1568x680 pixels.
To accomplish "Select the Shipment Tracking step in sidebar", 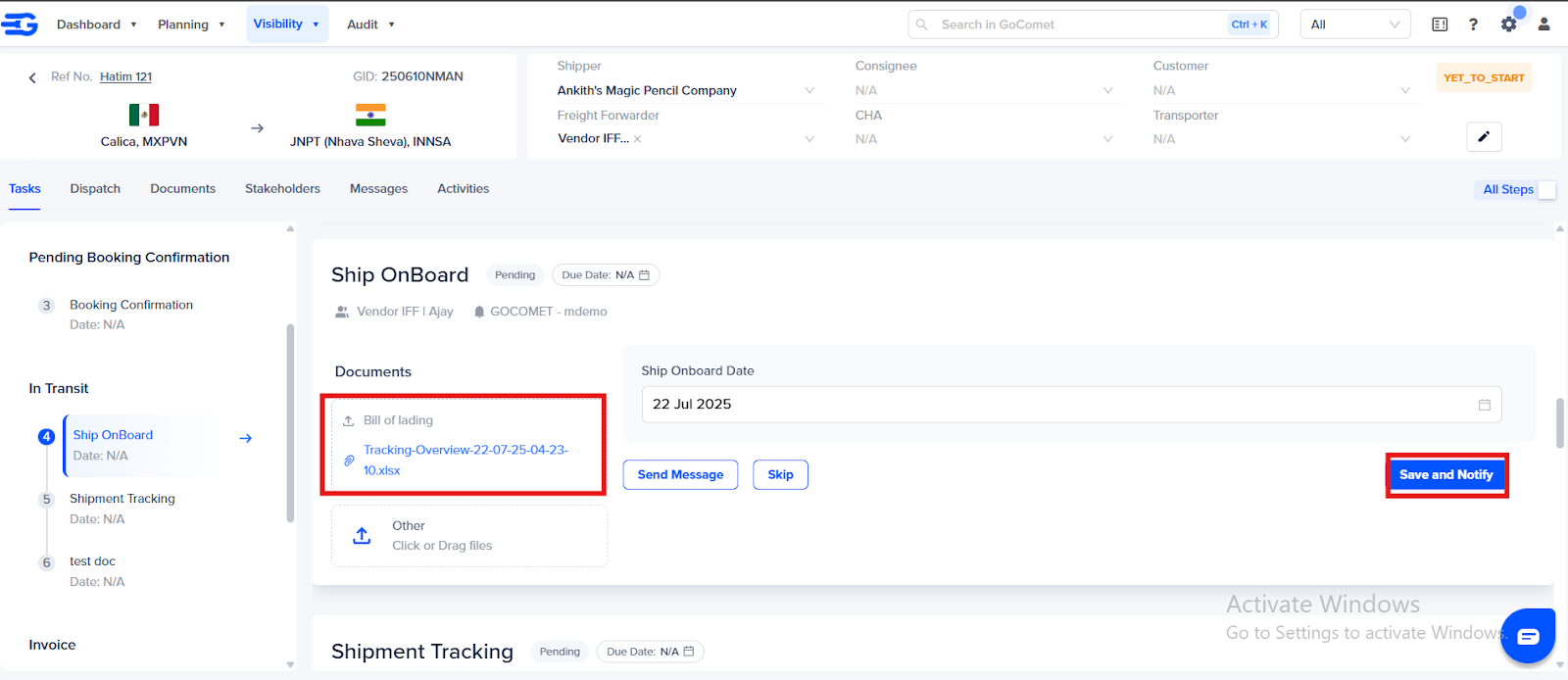I will click(x=122, y=509).
